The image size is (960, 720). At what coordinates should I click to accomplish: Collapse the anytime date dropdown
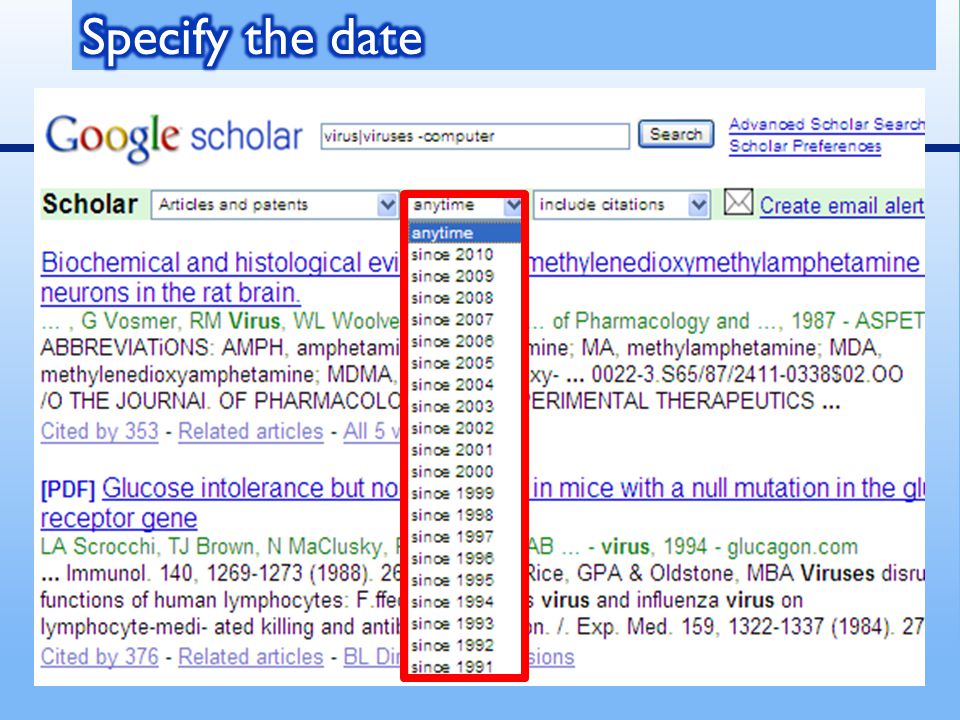point(465,205)
